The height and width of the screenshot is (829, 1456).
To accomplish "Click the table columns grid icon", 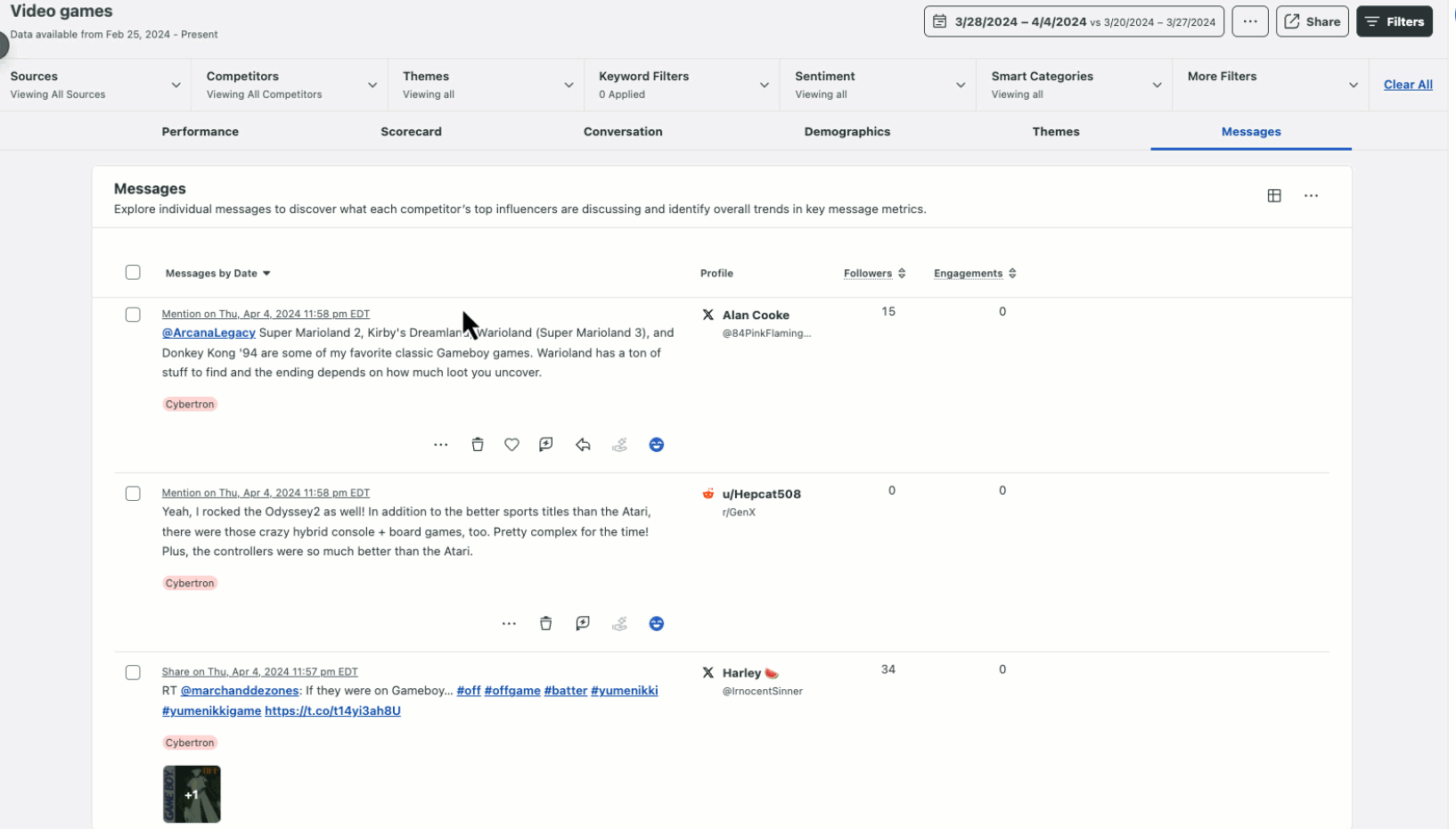I will [x=1274, y=196].
